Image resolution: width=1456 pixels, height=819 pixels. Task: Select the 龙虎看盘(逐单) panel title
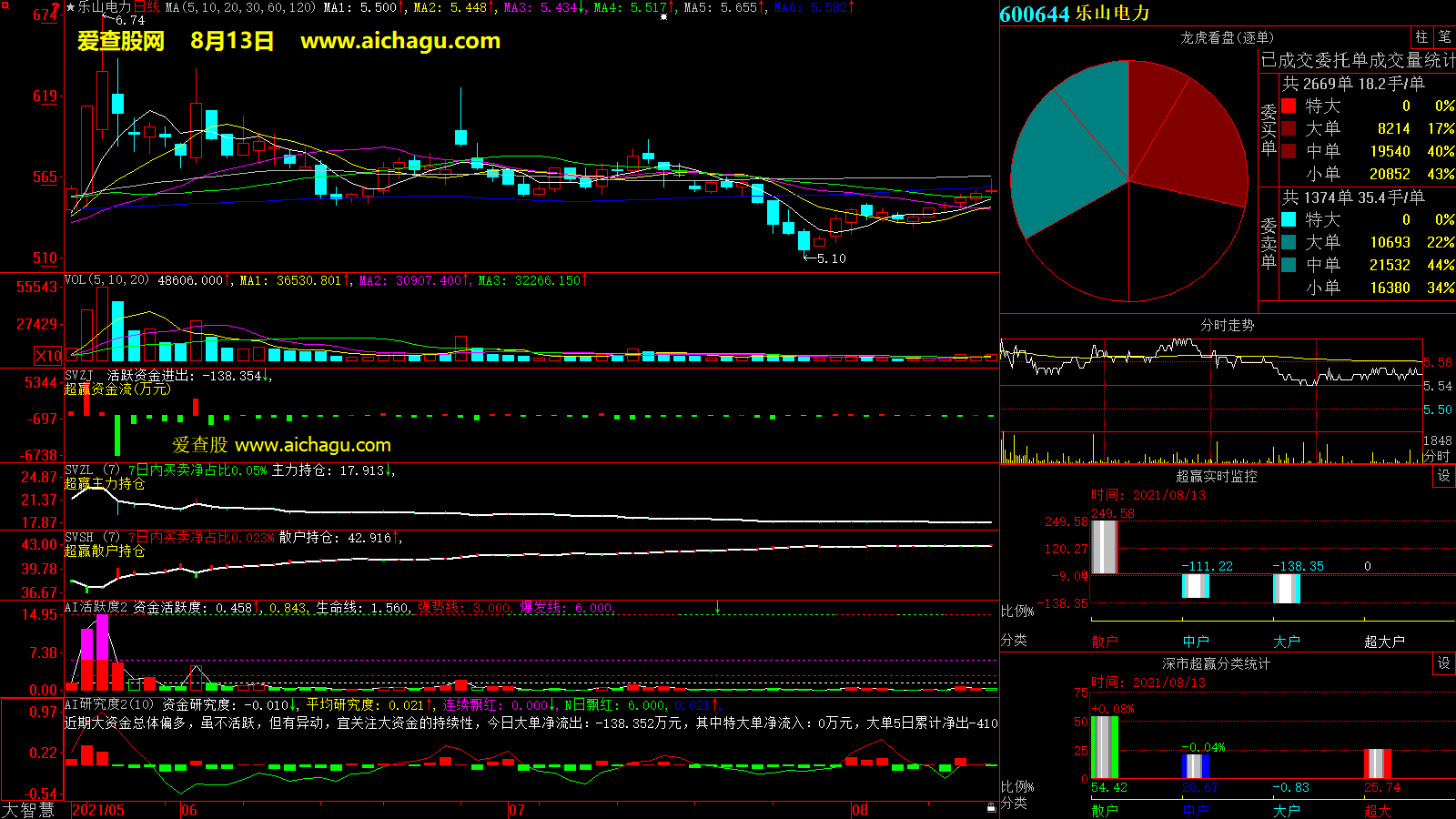tap(1227, 37)
